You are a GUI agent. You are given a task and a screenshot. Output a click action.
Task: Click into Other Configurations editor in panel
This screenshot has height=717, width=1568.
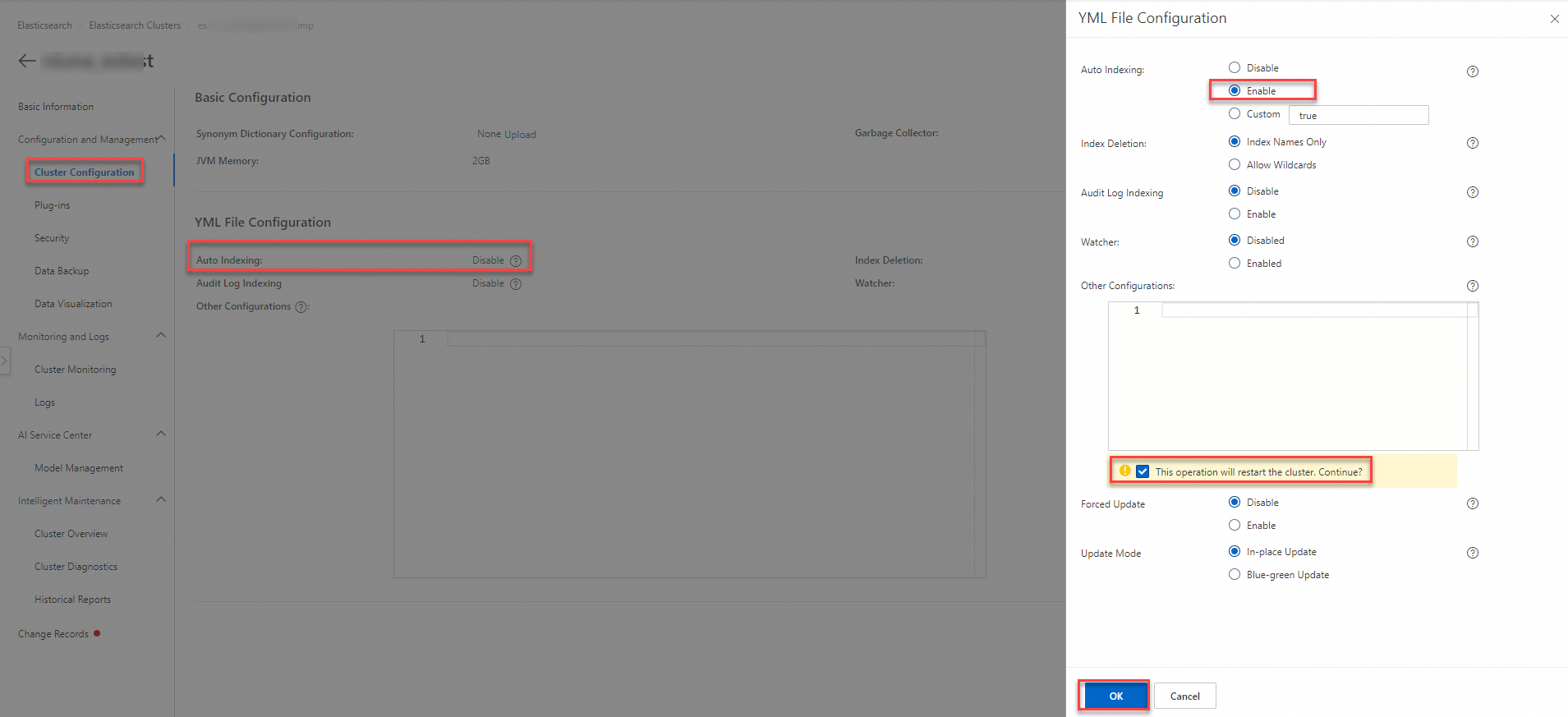[x=1293, y=376]
